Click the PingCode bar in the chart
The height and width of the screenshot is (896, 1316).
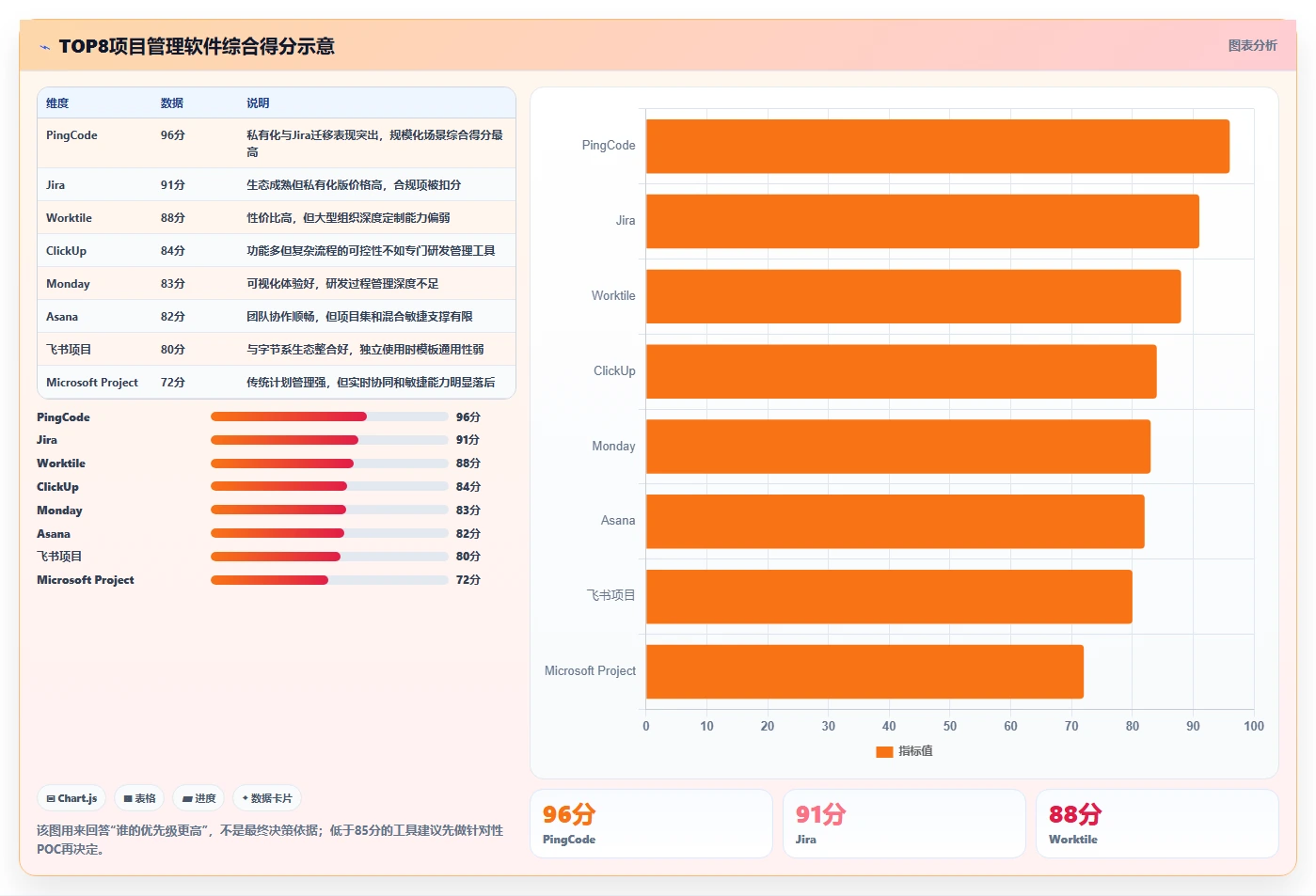(x=938, y=146)
